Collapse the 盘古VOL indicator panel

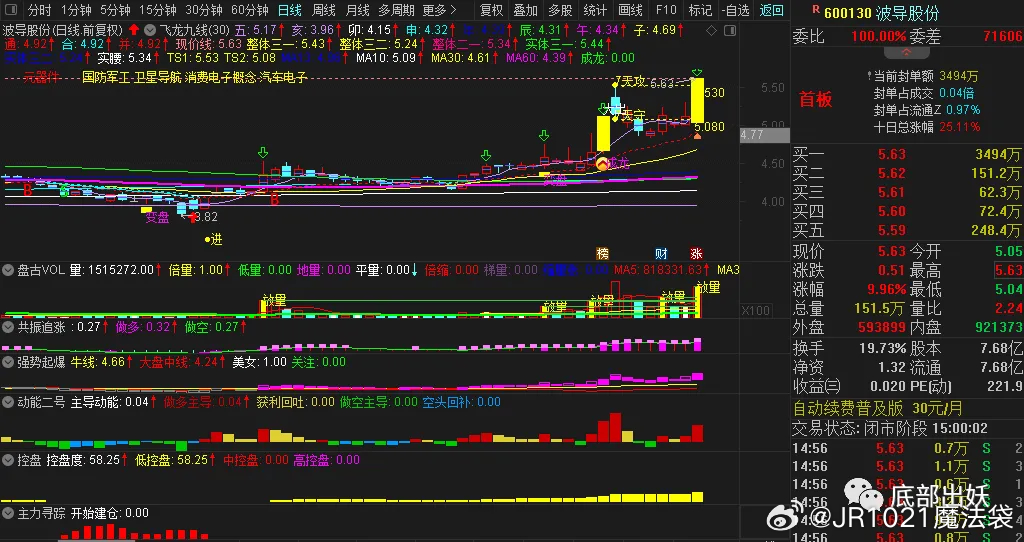[x=9, y=269]
